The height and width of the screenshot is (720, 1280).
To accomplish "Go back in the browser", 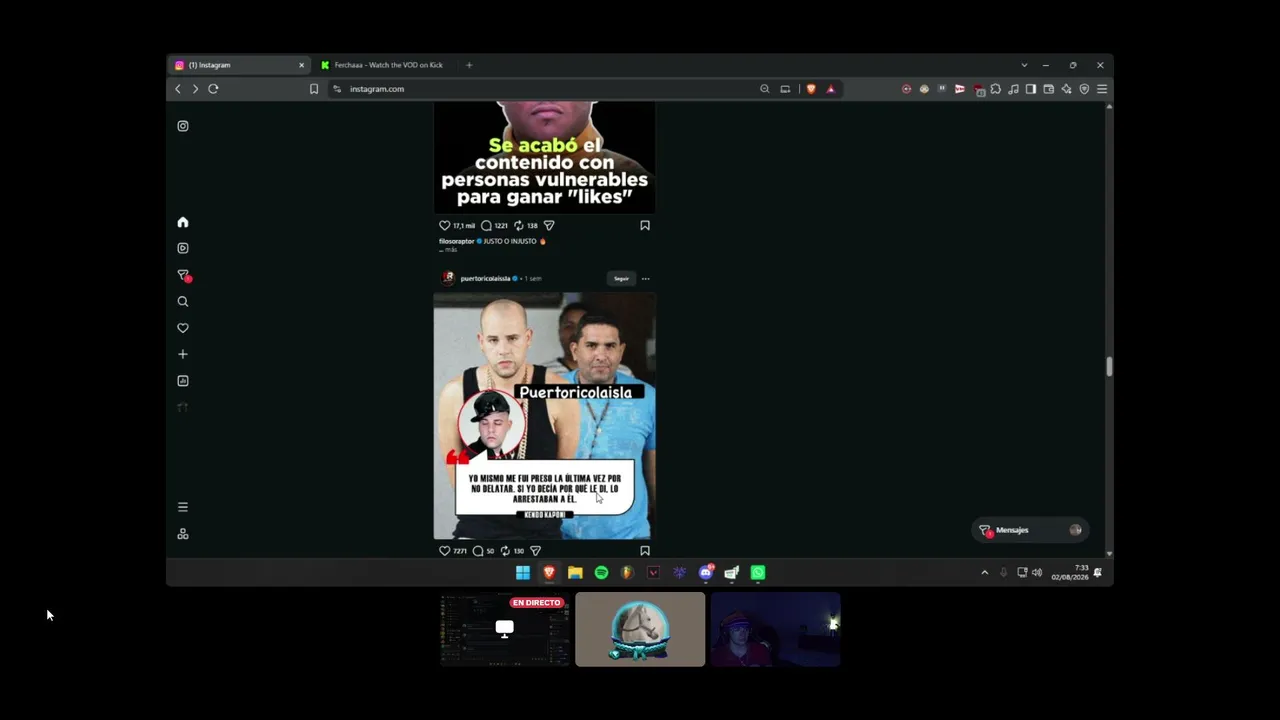I will click(178, 89).
